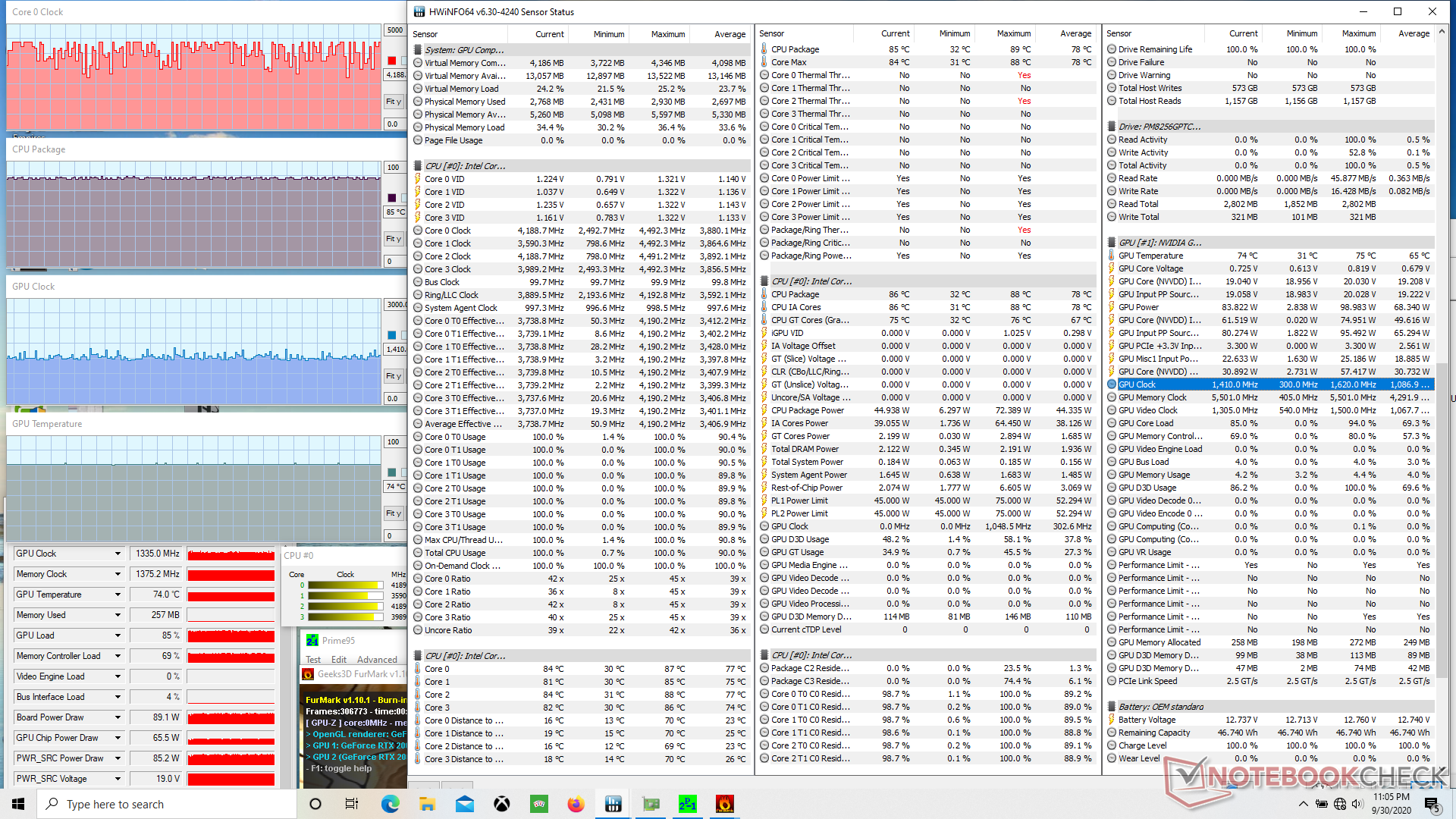Click the 3000 max field in GPU Clock graph
This screenshot has height=819, width=1456.
pos(395,305)
